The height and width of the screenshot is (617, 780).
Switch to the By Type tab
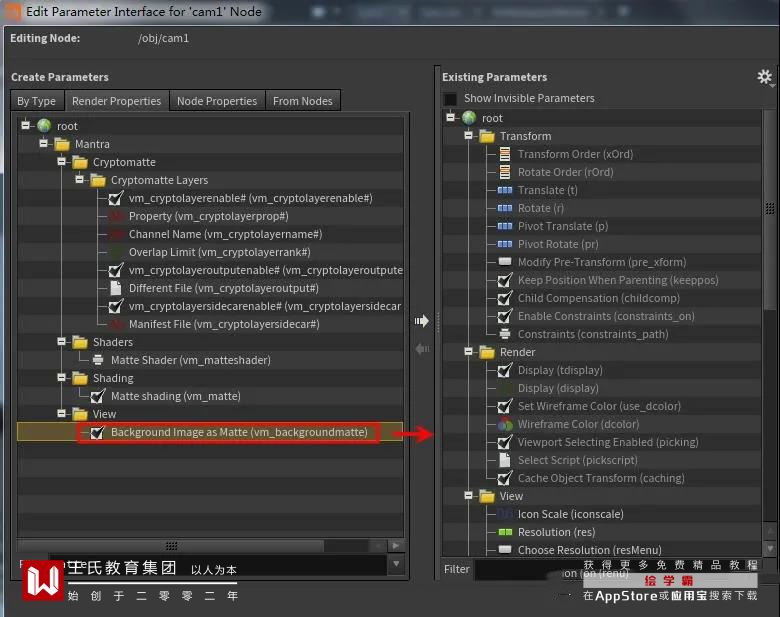[x=37, y=101]
